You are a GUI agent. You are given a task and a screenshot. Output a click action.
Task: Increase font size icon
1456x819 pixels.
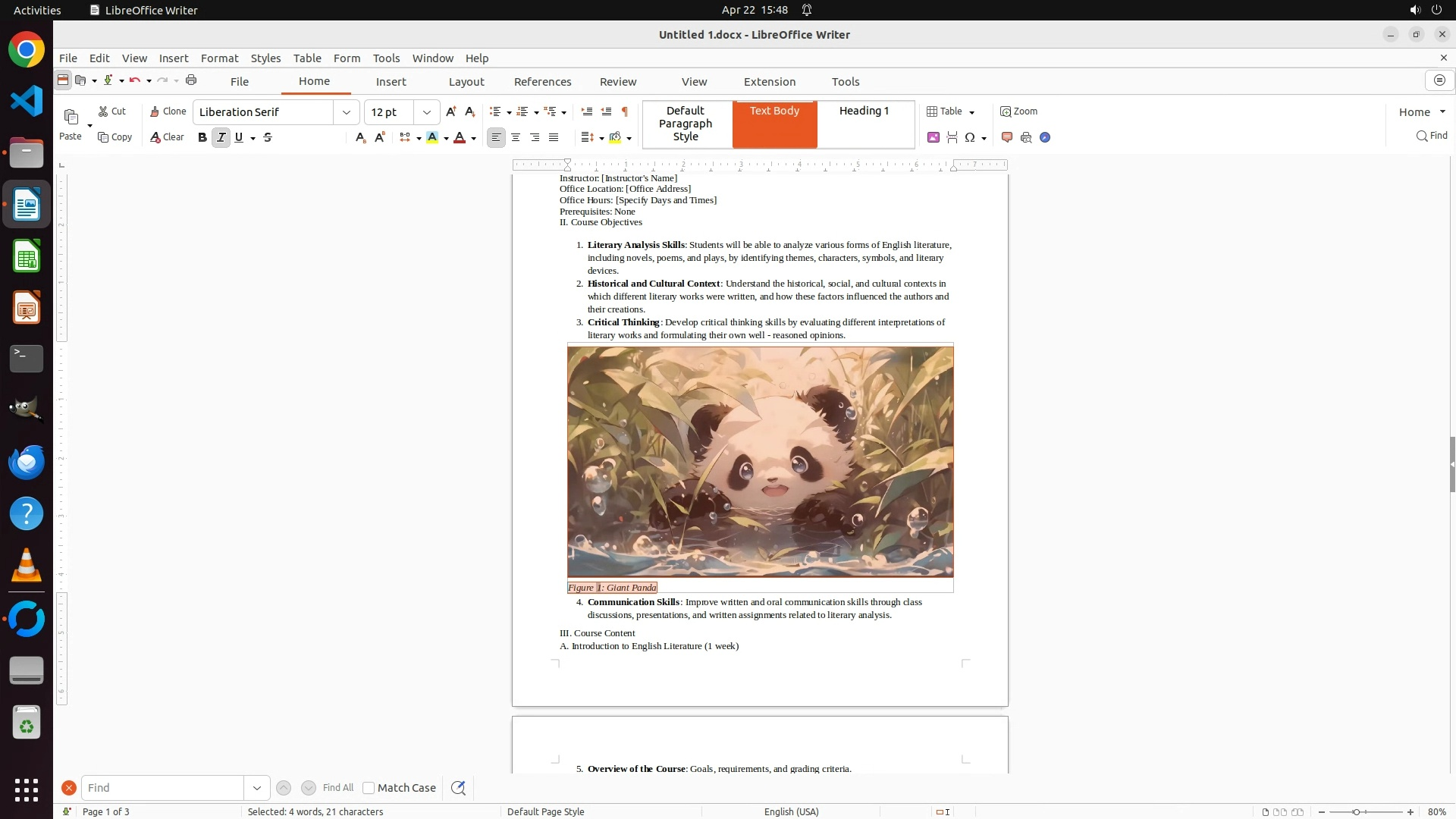click(x=451, y=111)
